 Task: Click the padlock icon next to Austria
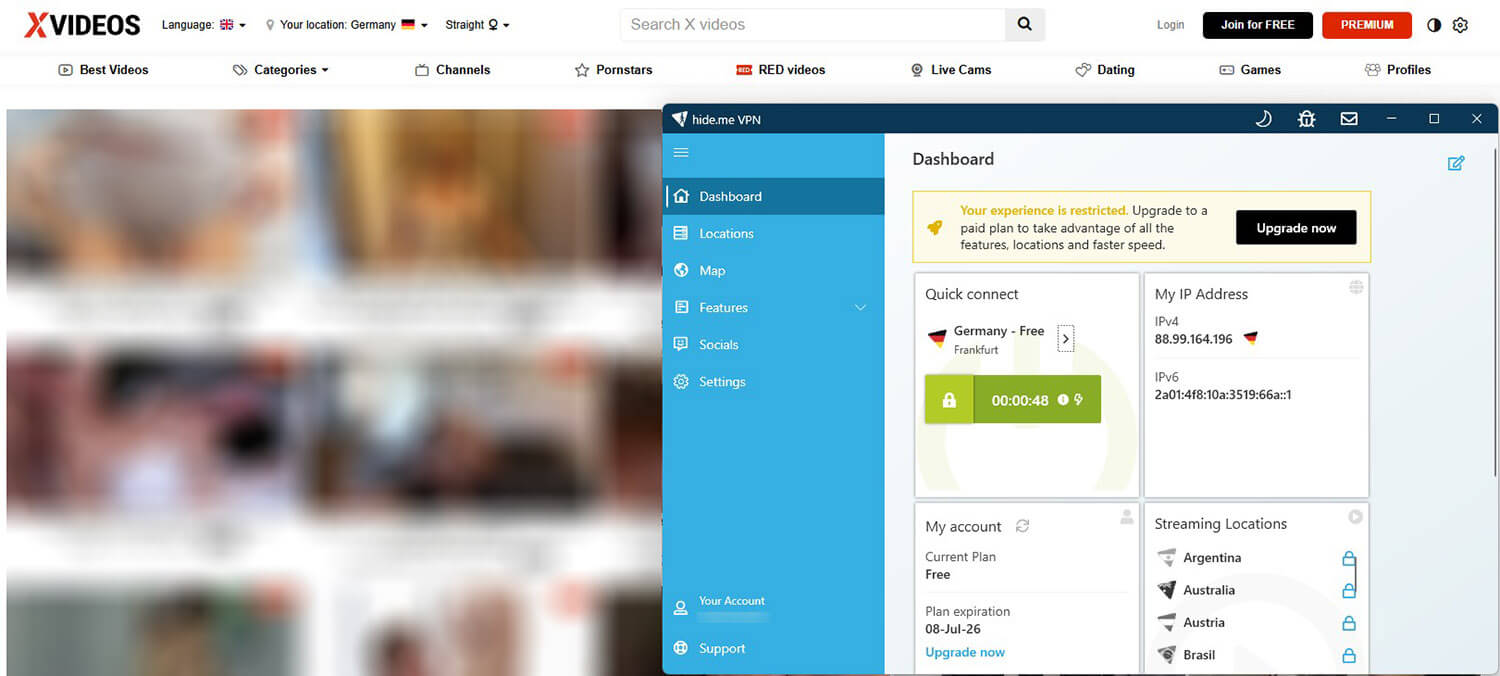pyautogui.click(x=1348, y=623)
